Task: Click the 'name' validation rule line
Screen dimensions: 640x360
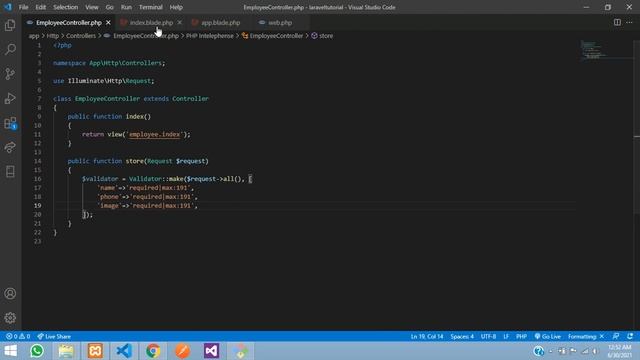Action: (x=146, y=188)
